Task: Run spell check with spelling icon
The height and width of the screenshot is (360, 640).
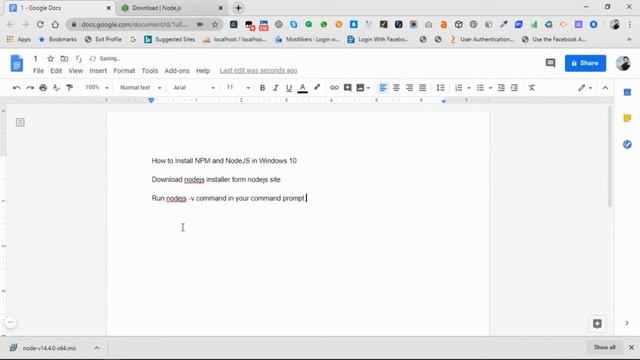Action: tap(56, 88)
